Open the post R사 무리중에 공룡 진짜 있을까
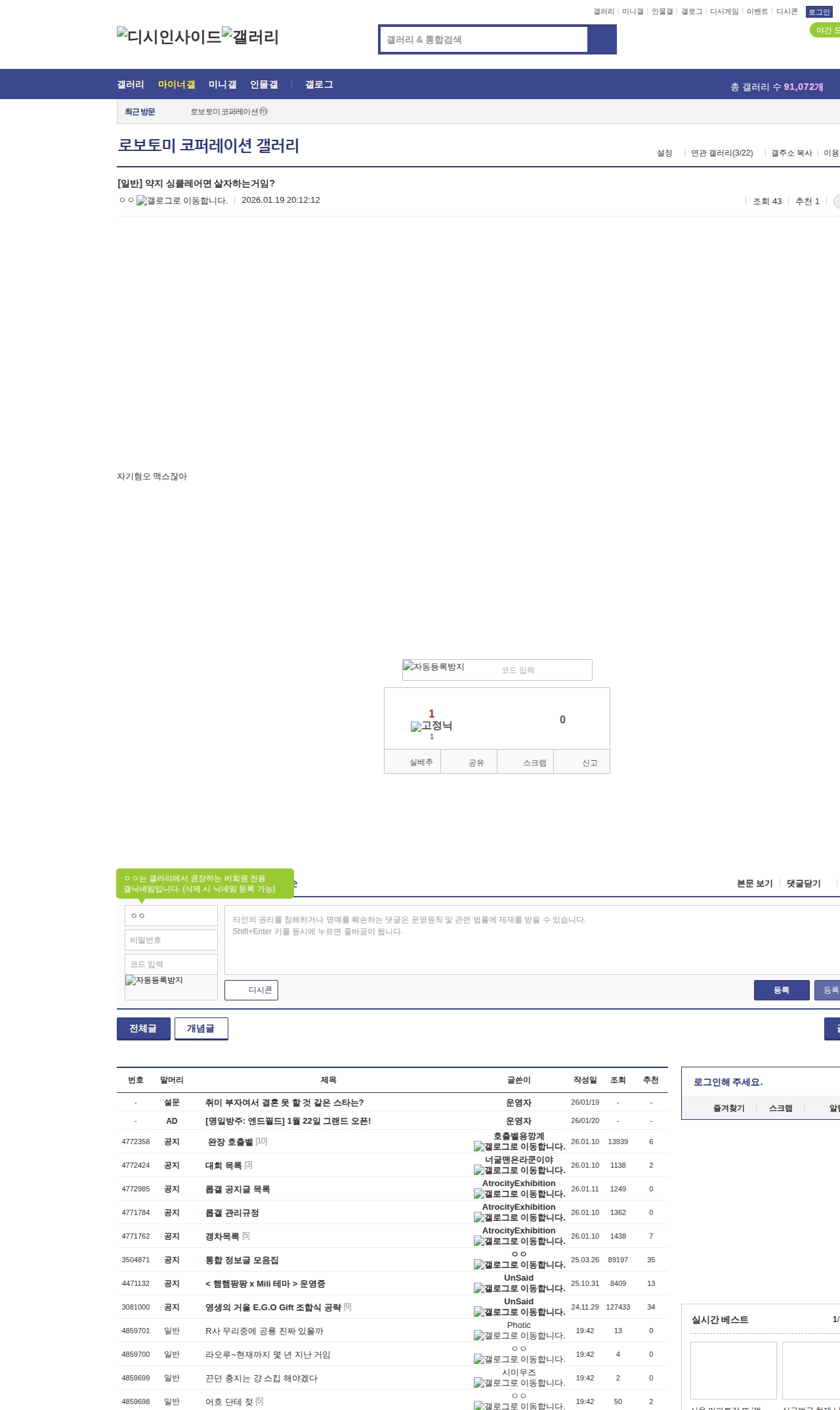840x1410 pixels. click(x=264, y=1331)
